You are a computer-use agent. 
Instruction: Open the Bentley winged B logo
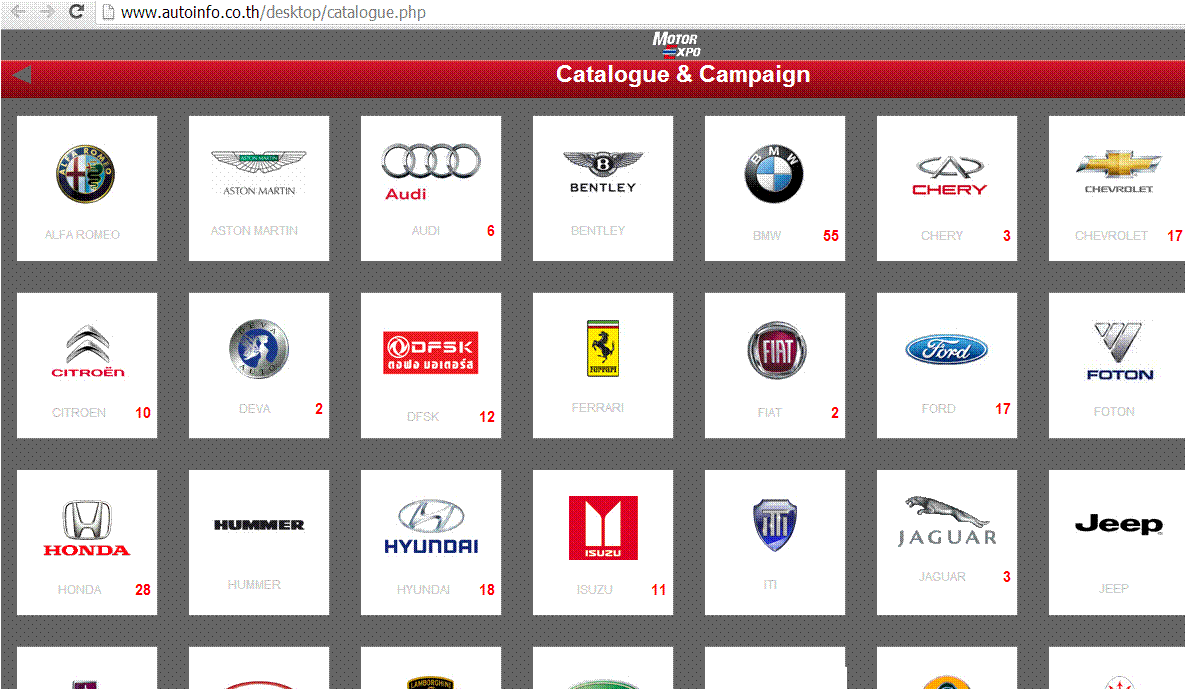(603, 172)
